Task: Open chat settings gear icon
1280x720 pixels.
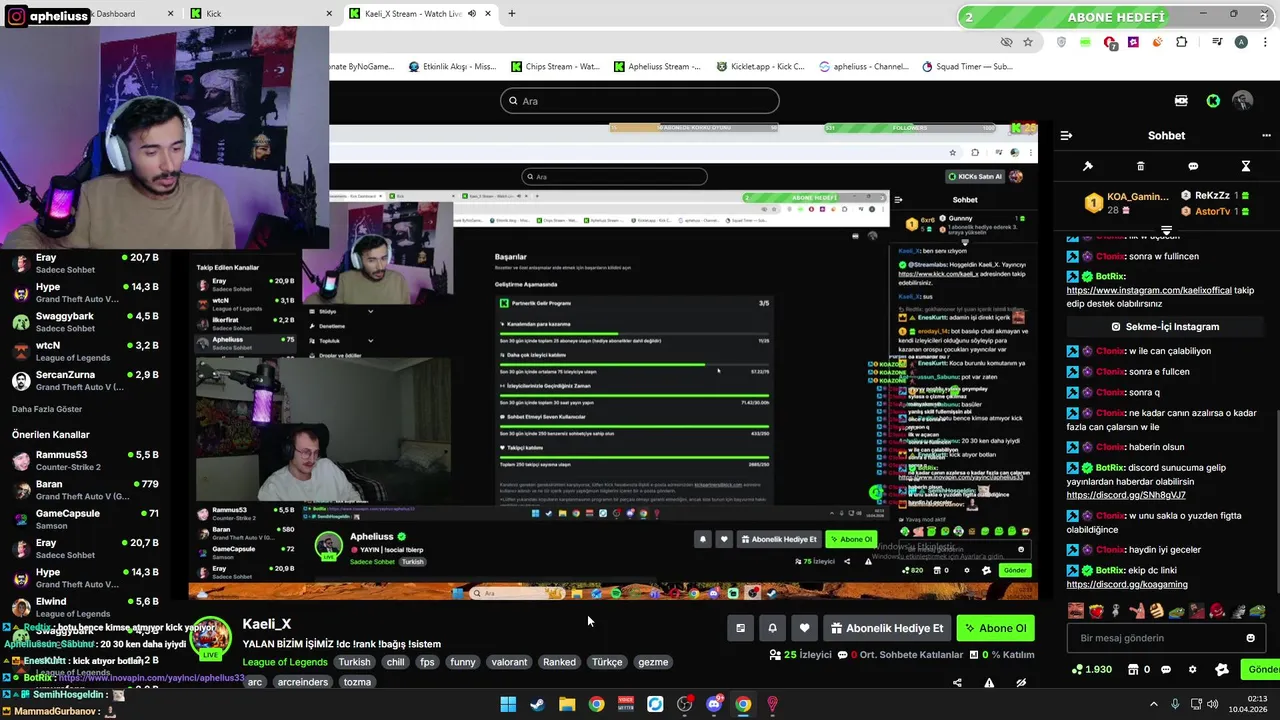Action: pos(1192,669)
